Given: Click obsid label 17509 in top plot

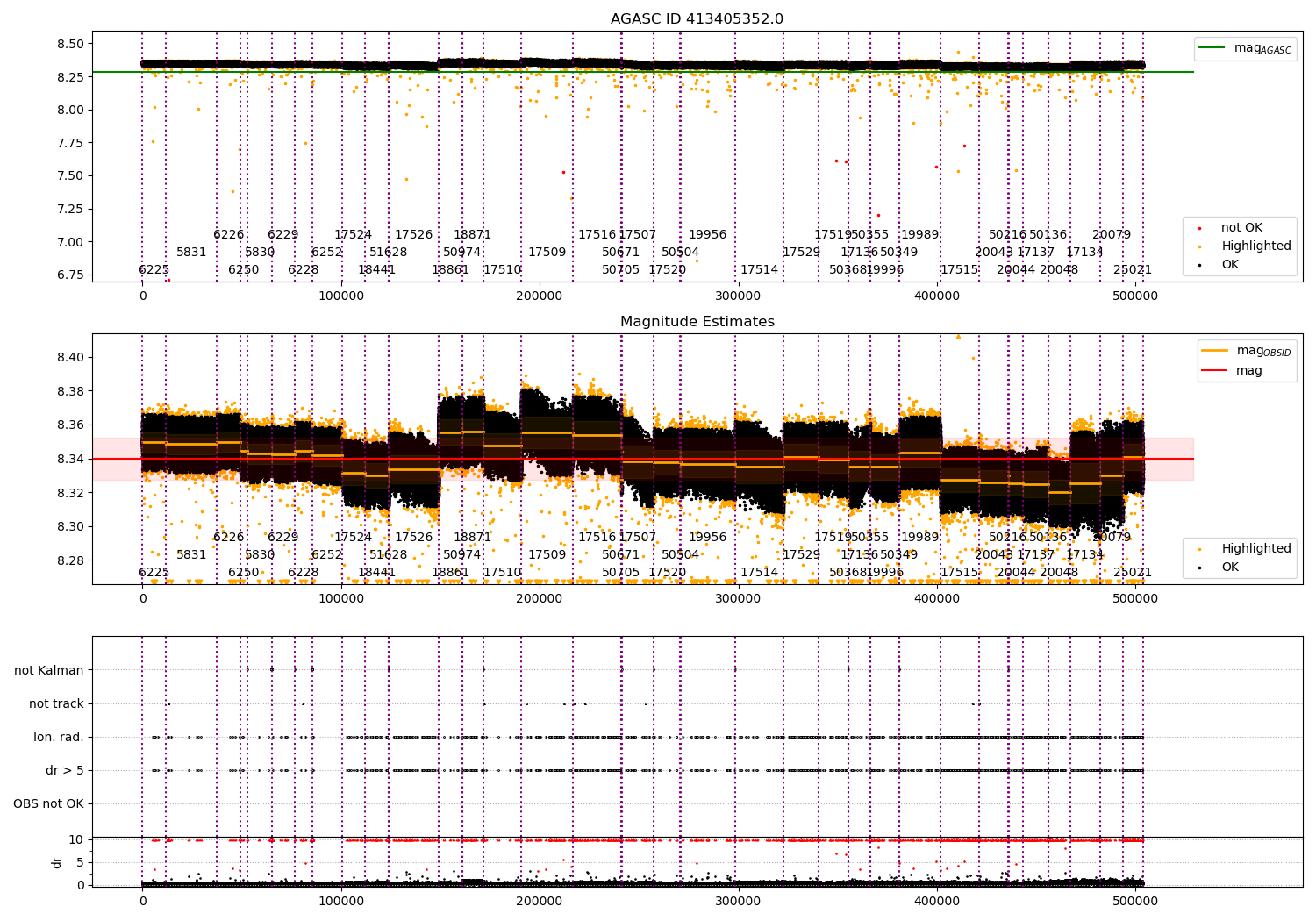Looking at the screenshot, I should click(547, 252).
